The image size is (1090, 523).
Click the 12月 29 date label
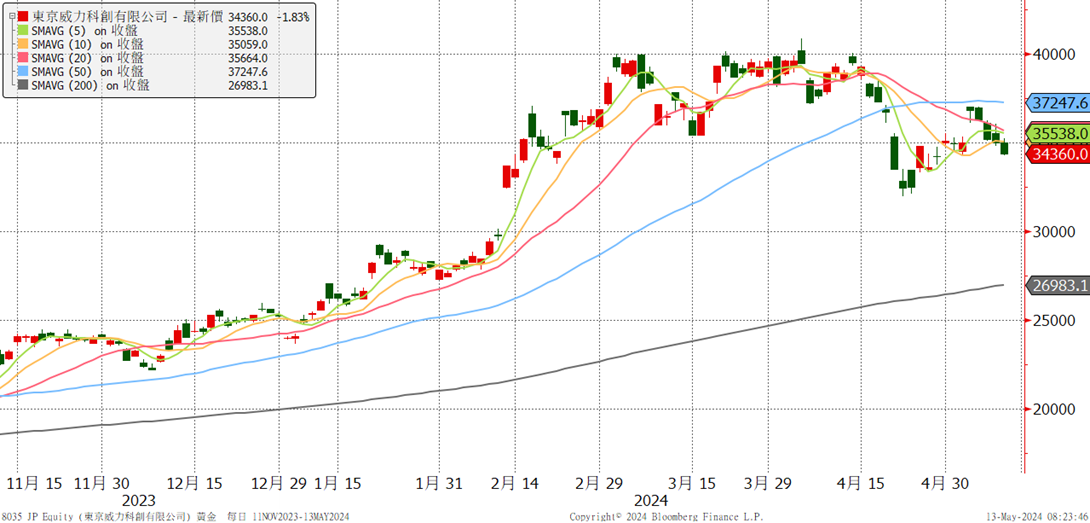[x=277, y=483]
